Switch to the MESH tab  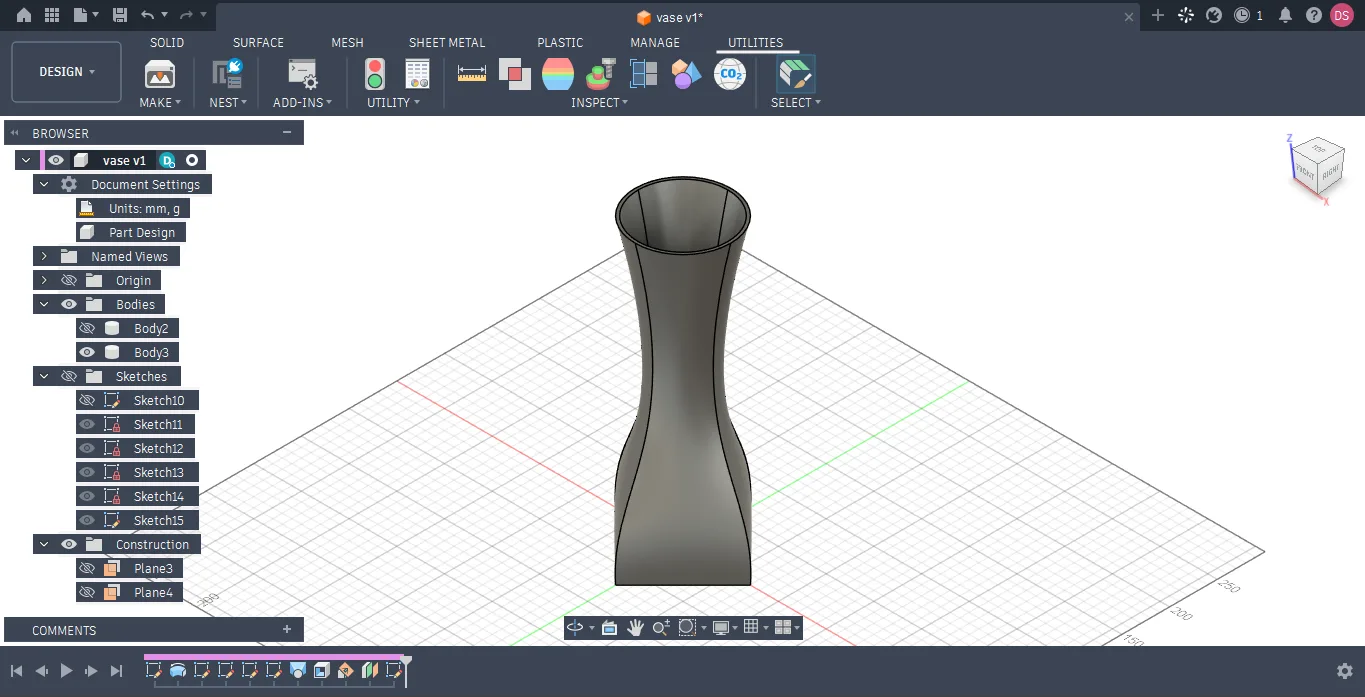pyautogui.click(x=347, y=43)
